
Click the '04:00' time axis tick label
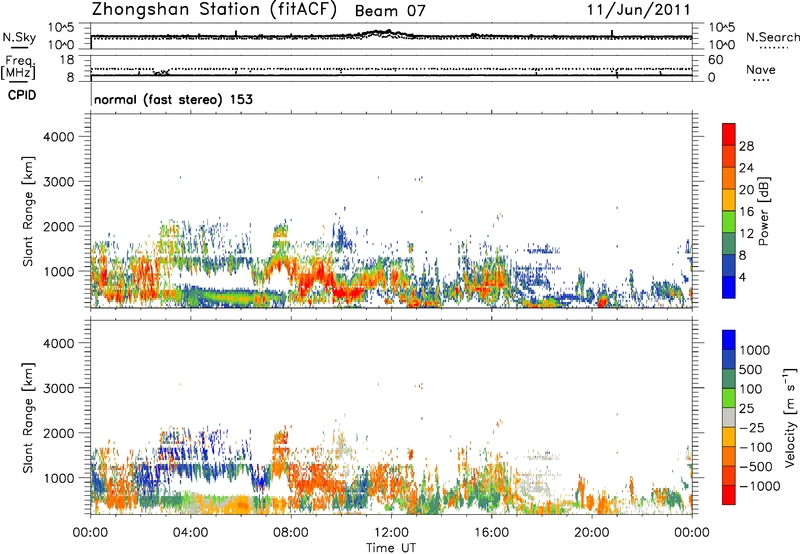pos(190,533)
